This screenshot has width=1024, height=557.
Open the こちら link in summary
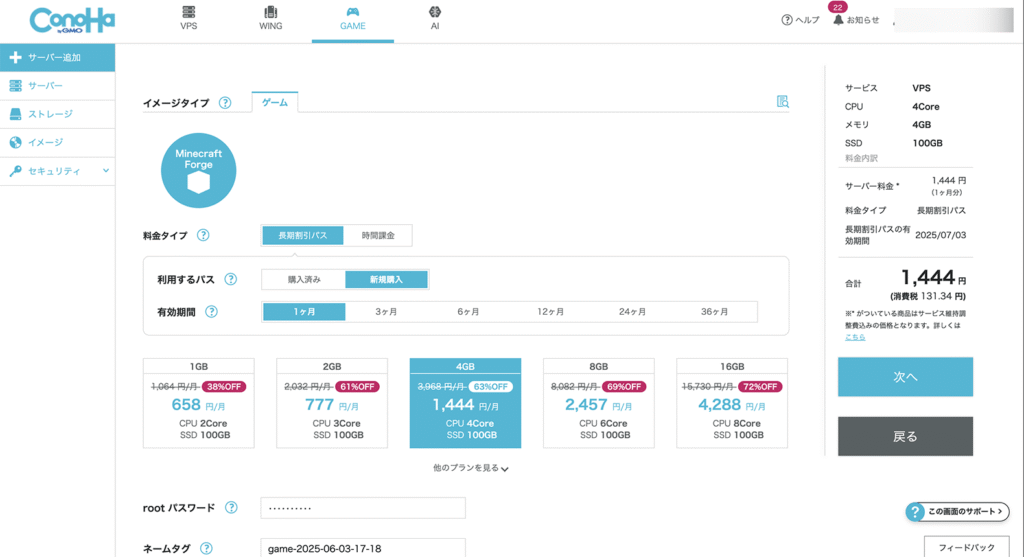(x=855, y=337)
